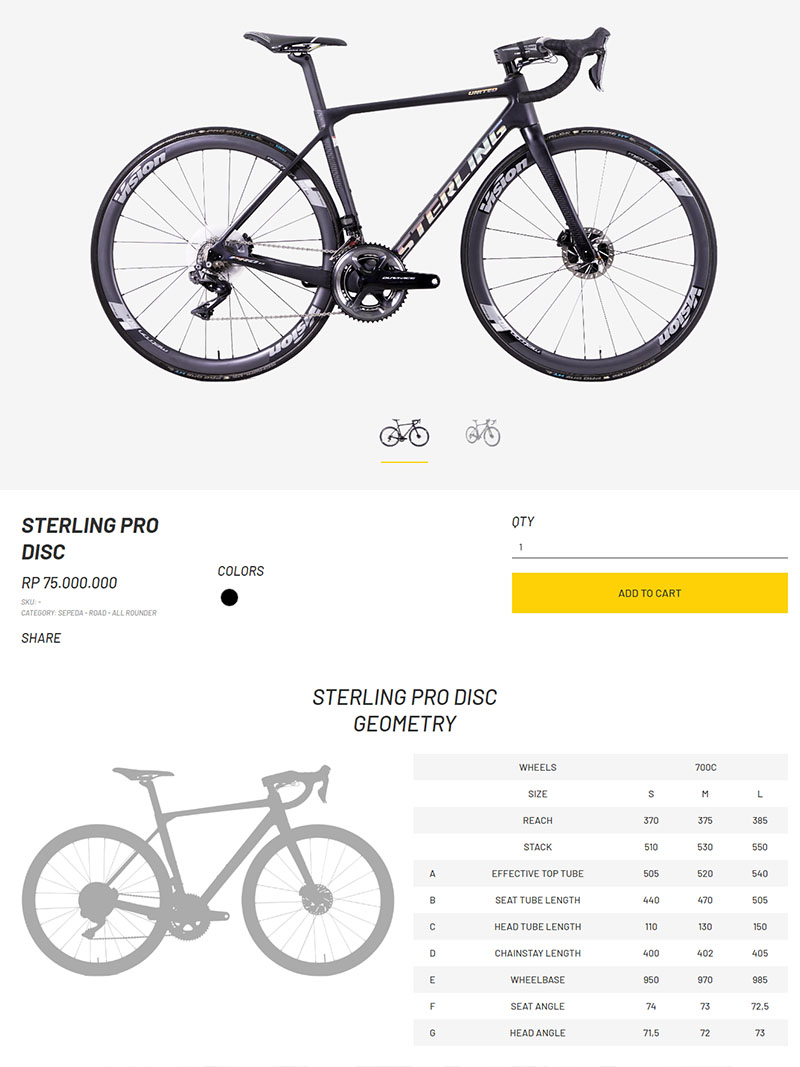This screenshot has width=800, height=1067.
Task: Open the All Rounder category link
Action: pyautogui.click(x=136, y=613)
